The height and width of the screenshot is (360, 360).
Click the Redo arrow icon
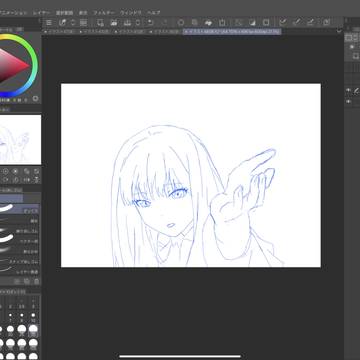coord(164,23)
